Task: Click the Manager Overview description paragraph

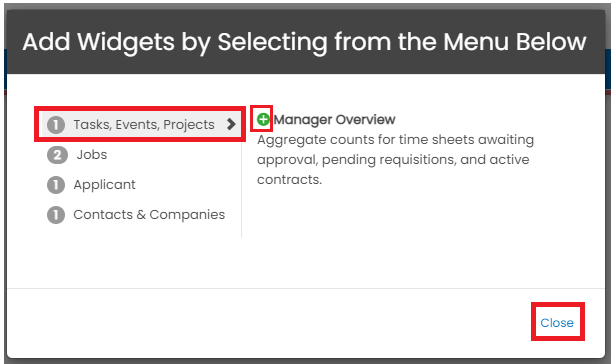Action: click(x=395, y=159)
